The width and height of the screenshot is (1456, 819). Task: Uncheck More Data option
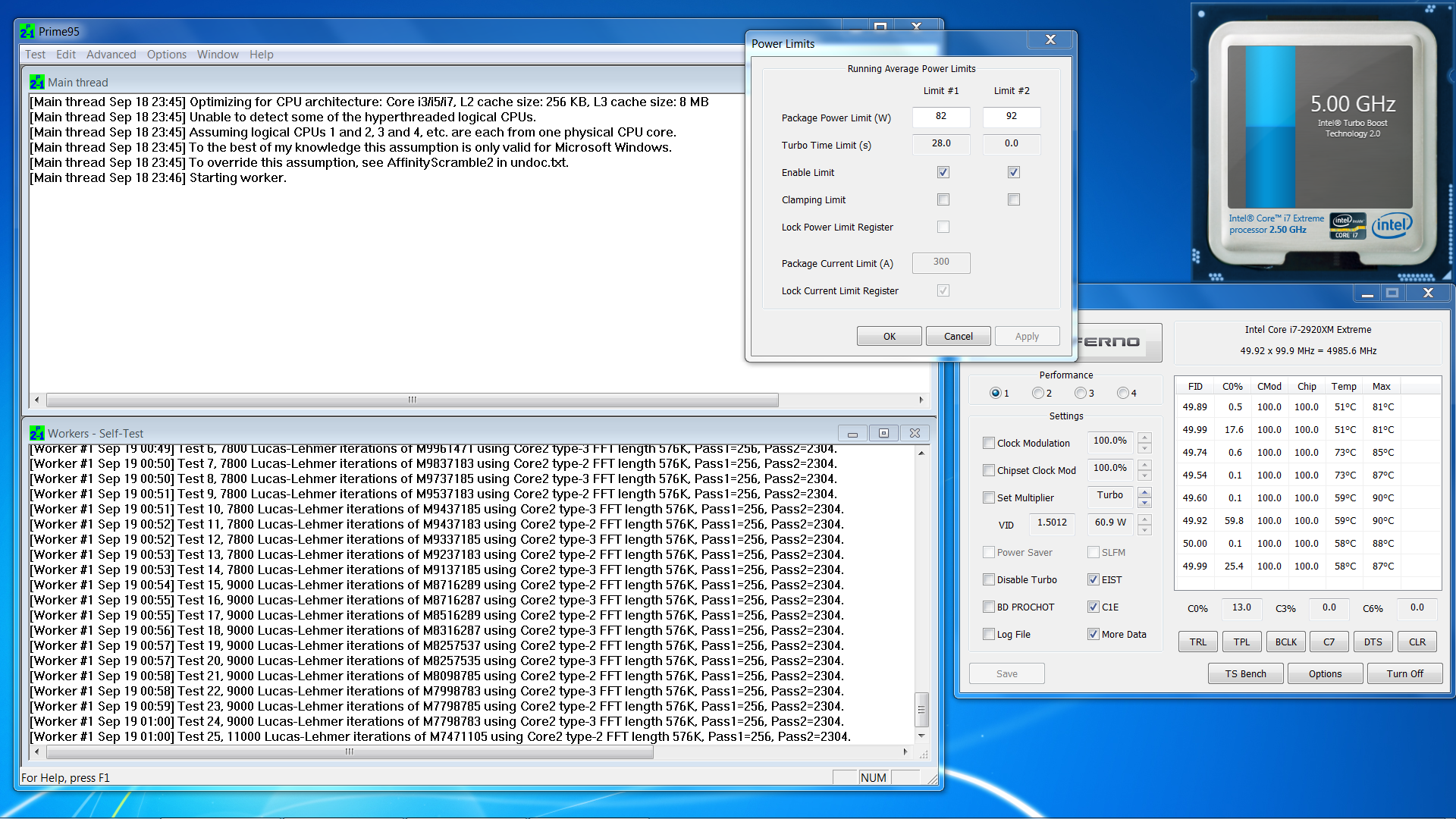point(1094,634)
